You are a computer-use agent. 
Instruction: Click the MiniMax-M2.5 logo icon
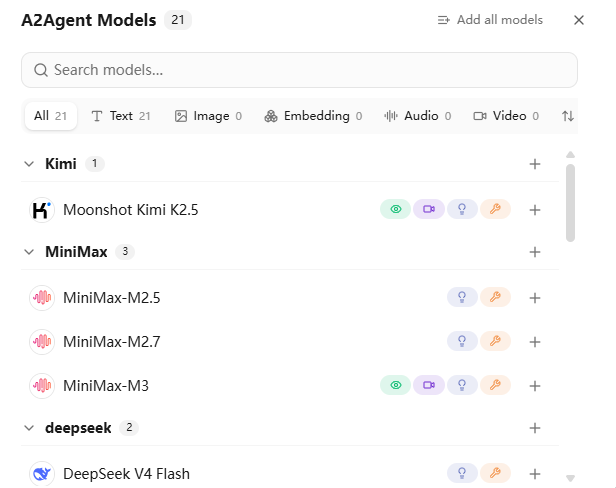(42, 298)
